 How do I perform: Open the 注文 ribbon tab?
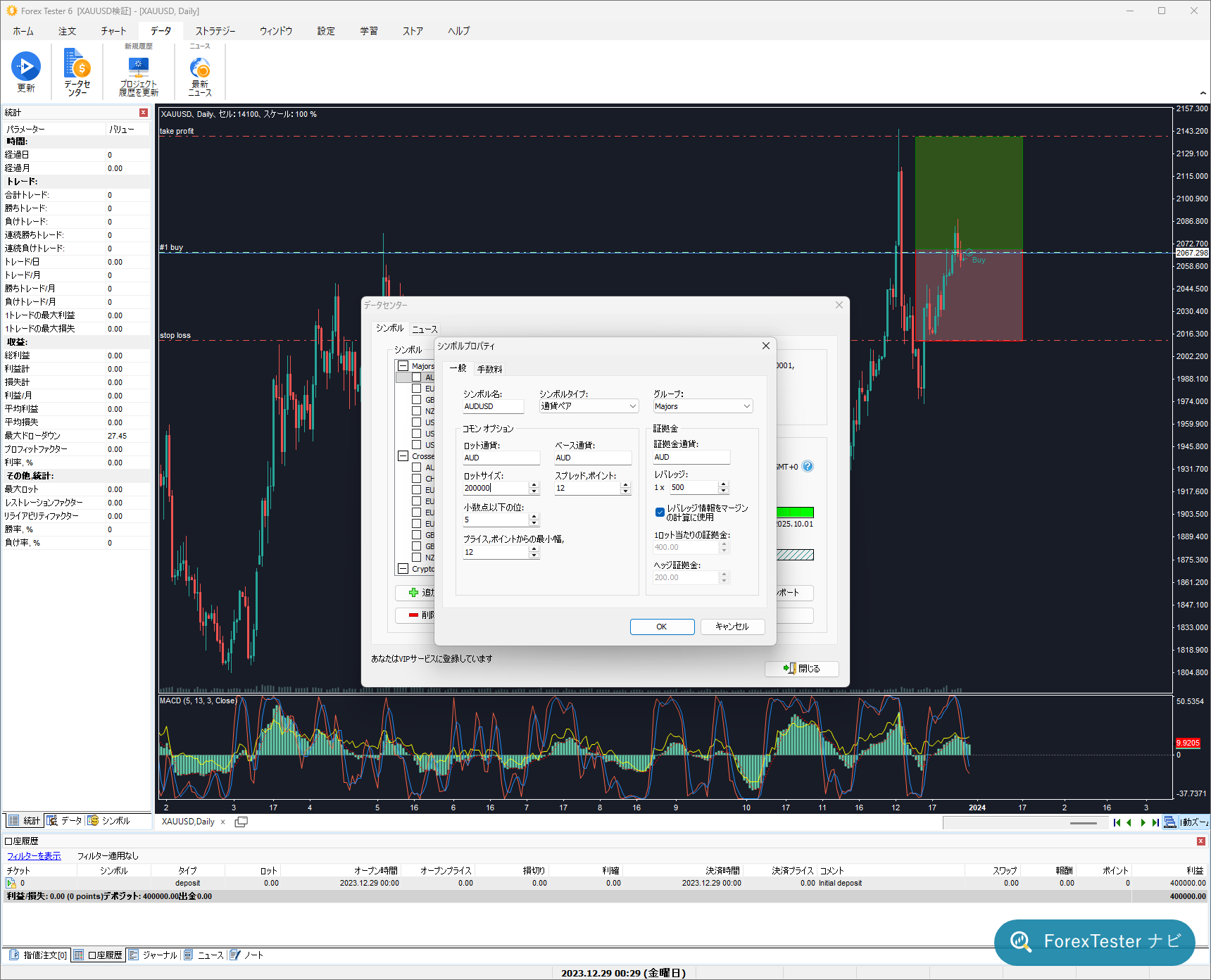pos(68,31)
